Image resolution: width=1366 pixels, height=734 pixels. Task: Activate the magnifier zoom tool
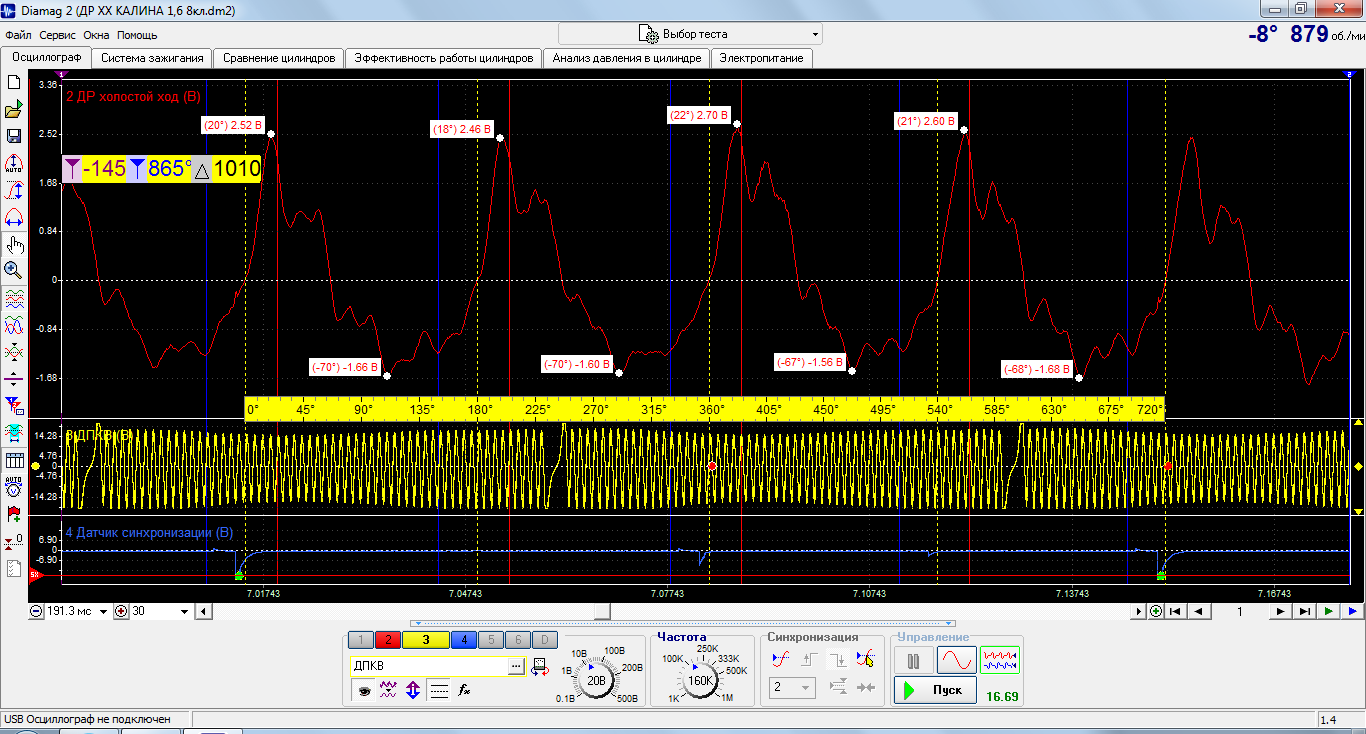tap(14, 269)
